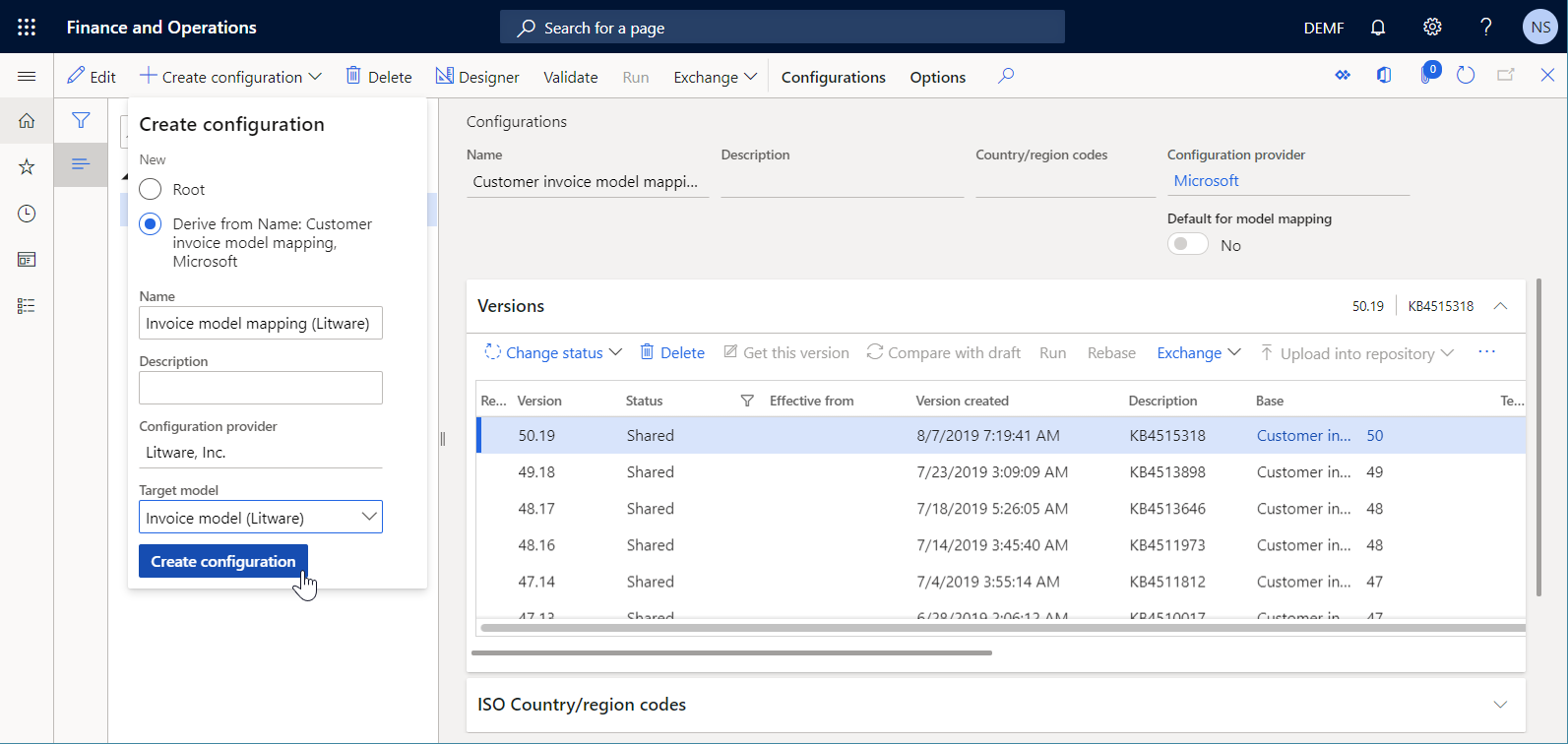1568x744 pixels.
Task: Open the Options menu tab
Action: [x=937, y=77]
